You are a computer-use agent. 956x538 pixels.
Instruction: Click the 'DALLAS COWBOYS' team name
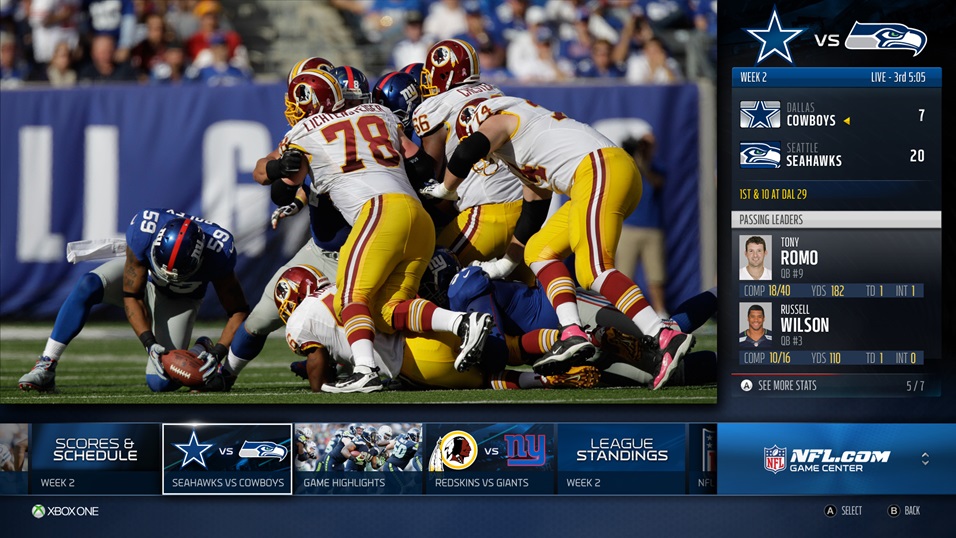click(810, 115)
